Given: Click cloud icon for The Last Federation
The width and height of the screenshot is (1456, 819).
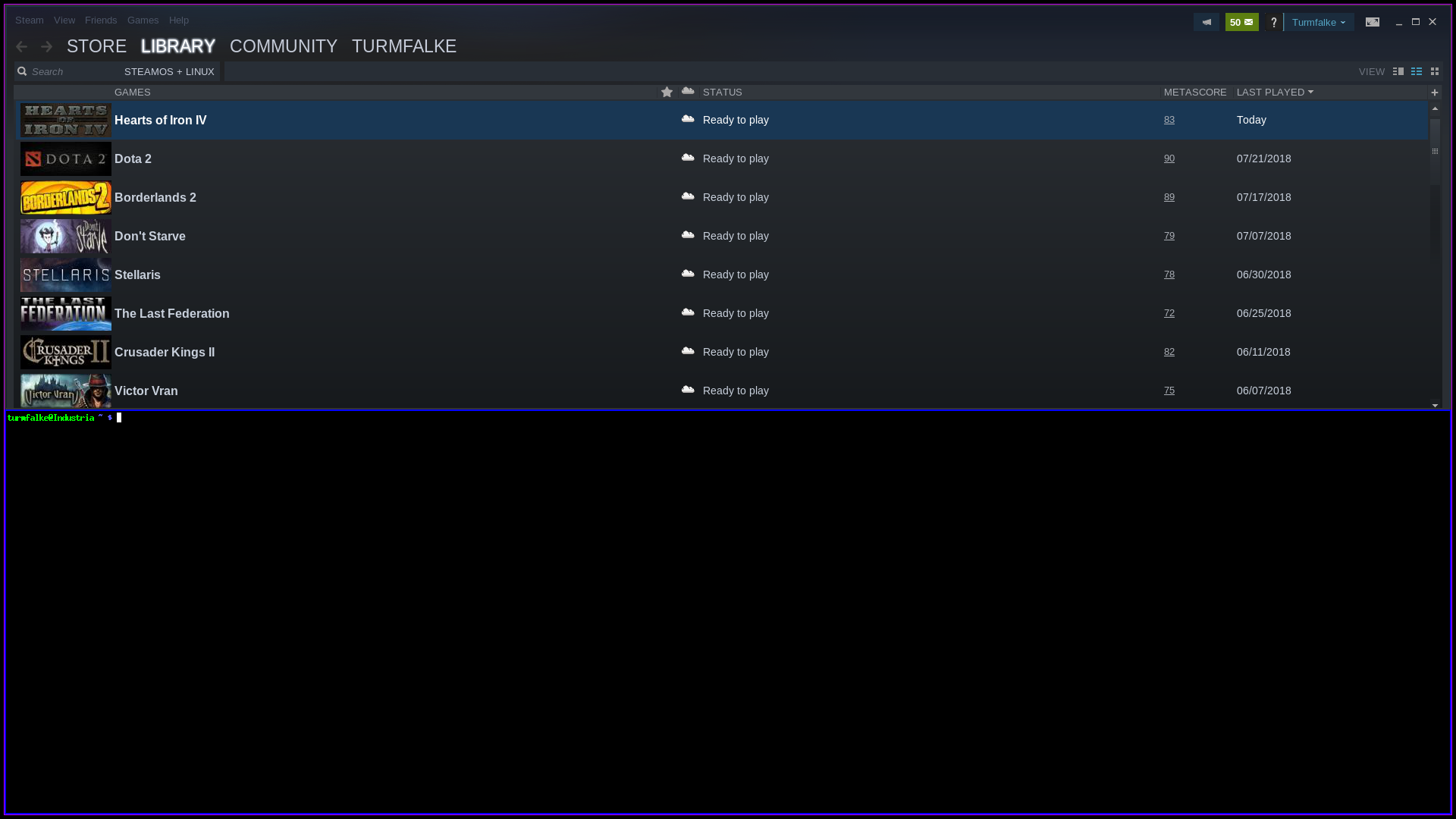Looking at the screenshot, I should pos(688,312).
